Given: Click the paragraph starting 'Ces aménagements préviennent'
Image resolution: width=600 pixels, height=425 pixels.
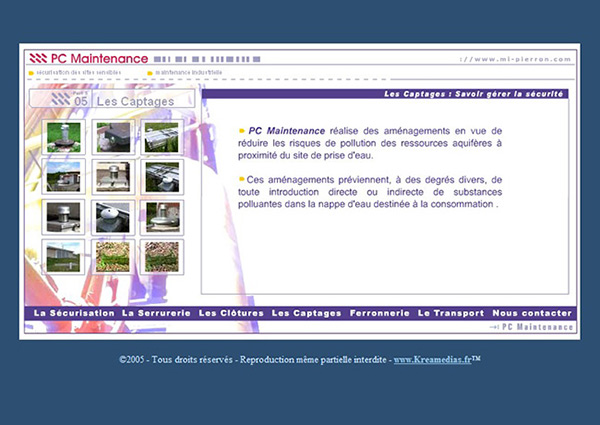Looking at the screenshot, I should point(370,192).
